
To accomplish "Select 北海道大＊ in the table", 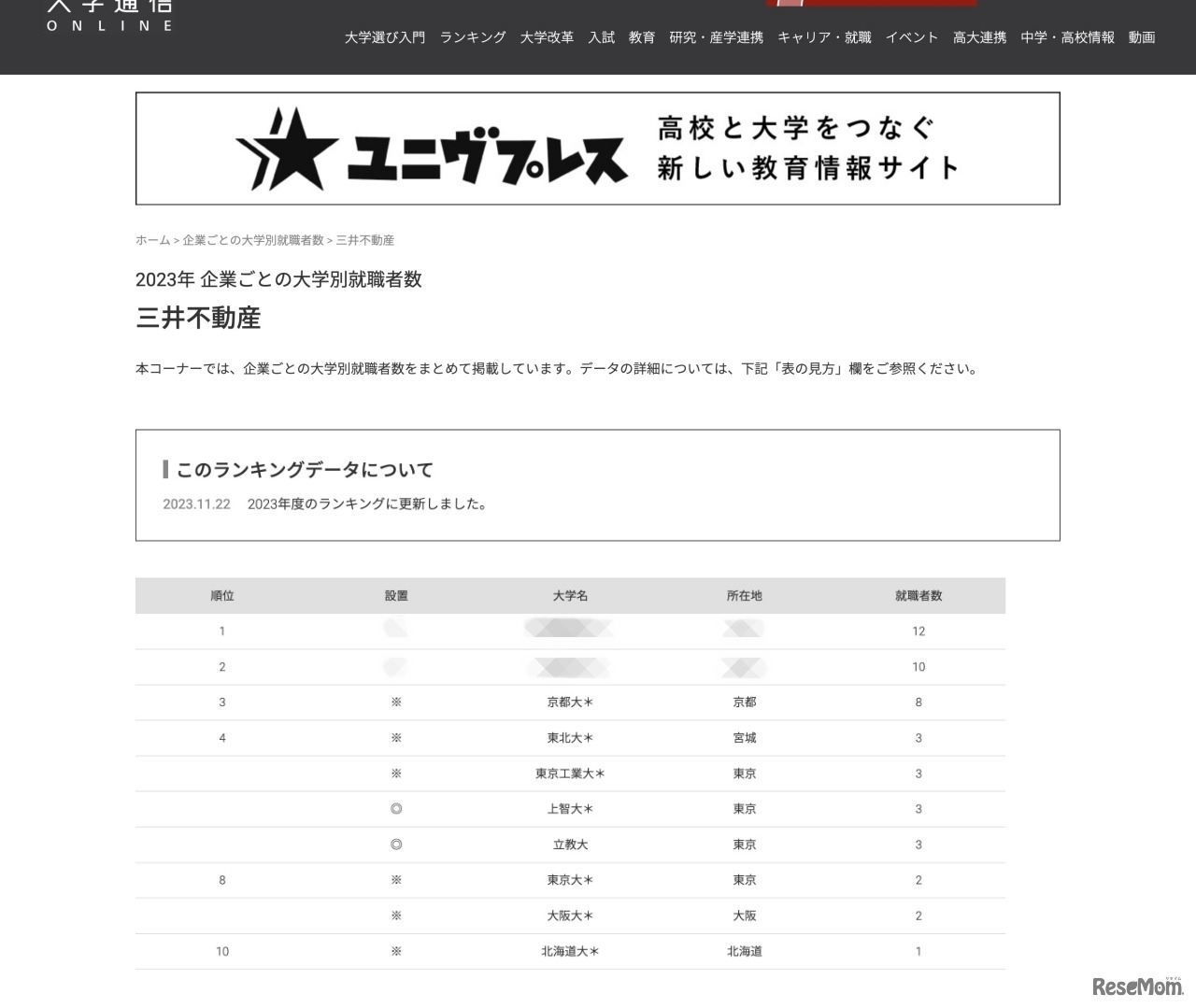I will click(570, 951).
